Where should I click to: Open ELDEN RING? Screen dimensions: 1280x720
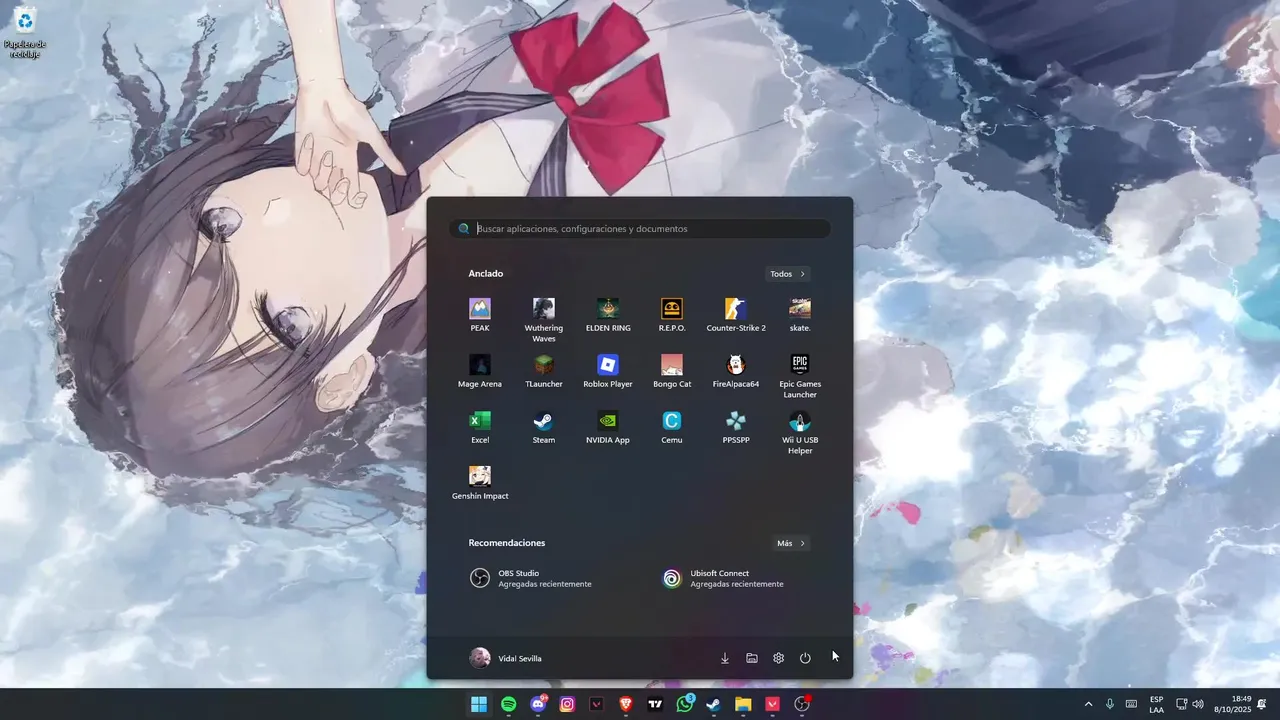[x=608, y=314]
